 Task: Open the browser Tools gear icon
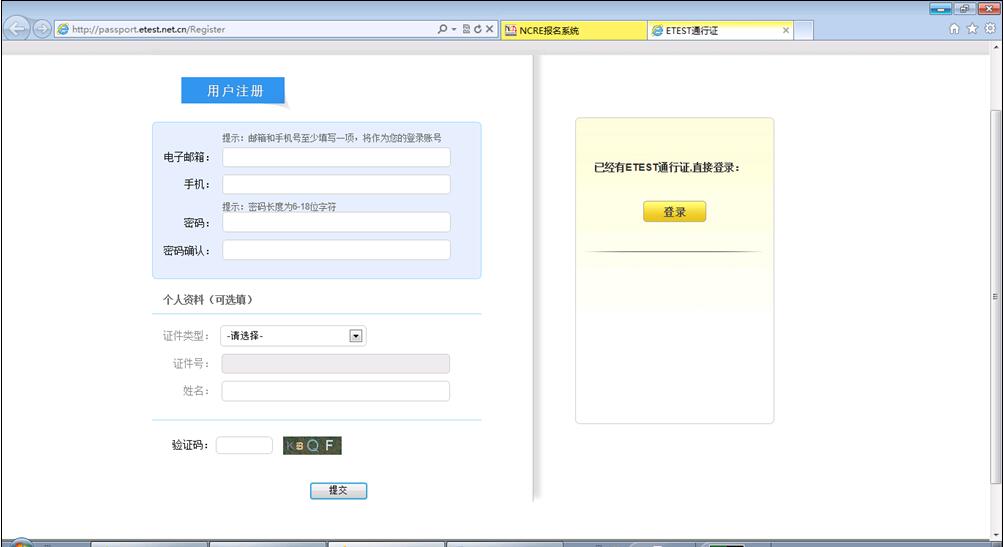pyautogui.click(x=990, y=30)
